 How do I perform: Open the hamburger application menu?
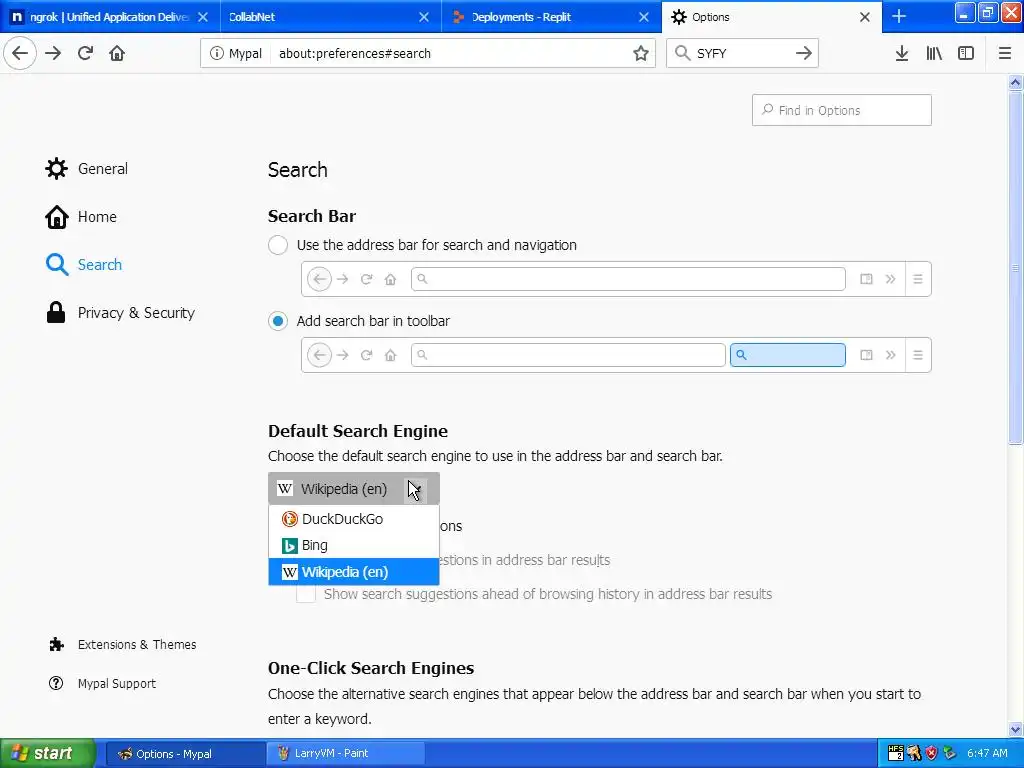click(x=1005, y=54)
